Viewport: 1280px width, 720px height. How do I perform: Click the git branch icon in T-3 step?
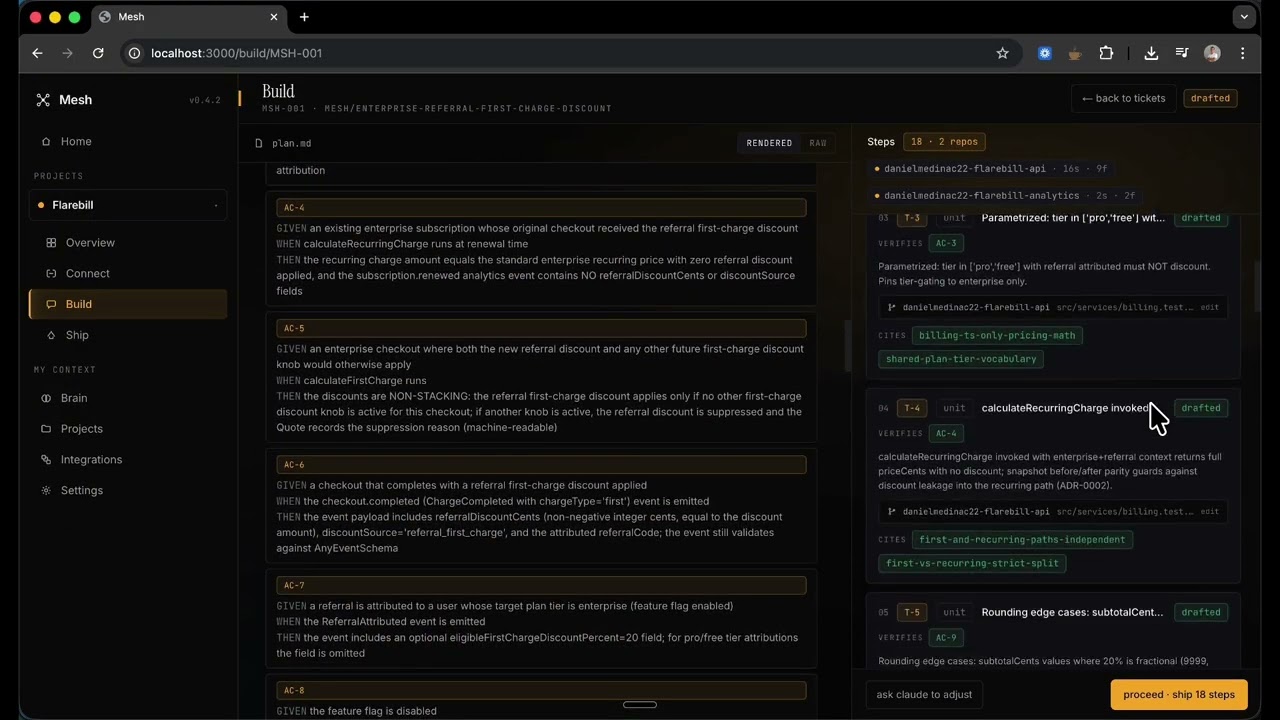(892, 308)
